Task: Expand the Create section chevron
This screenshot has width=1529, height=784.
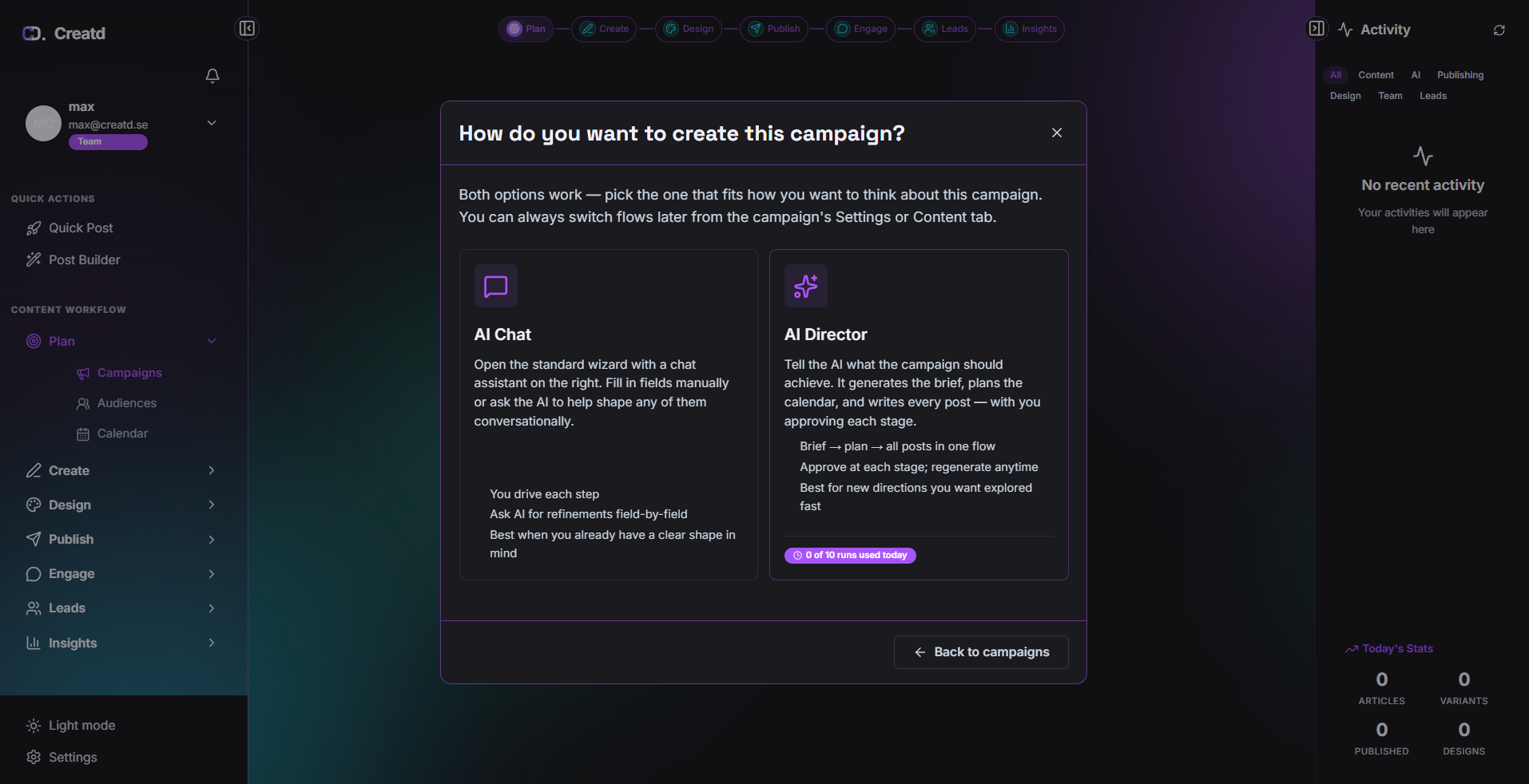Action: click(x=212, y=470)
